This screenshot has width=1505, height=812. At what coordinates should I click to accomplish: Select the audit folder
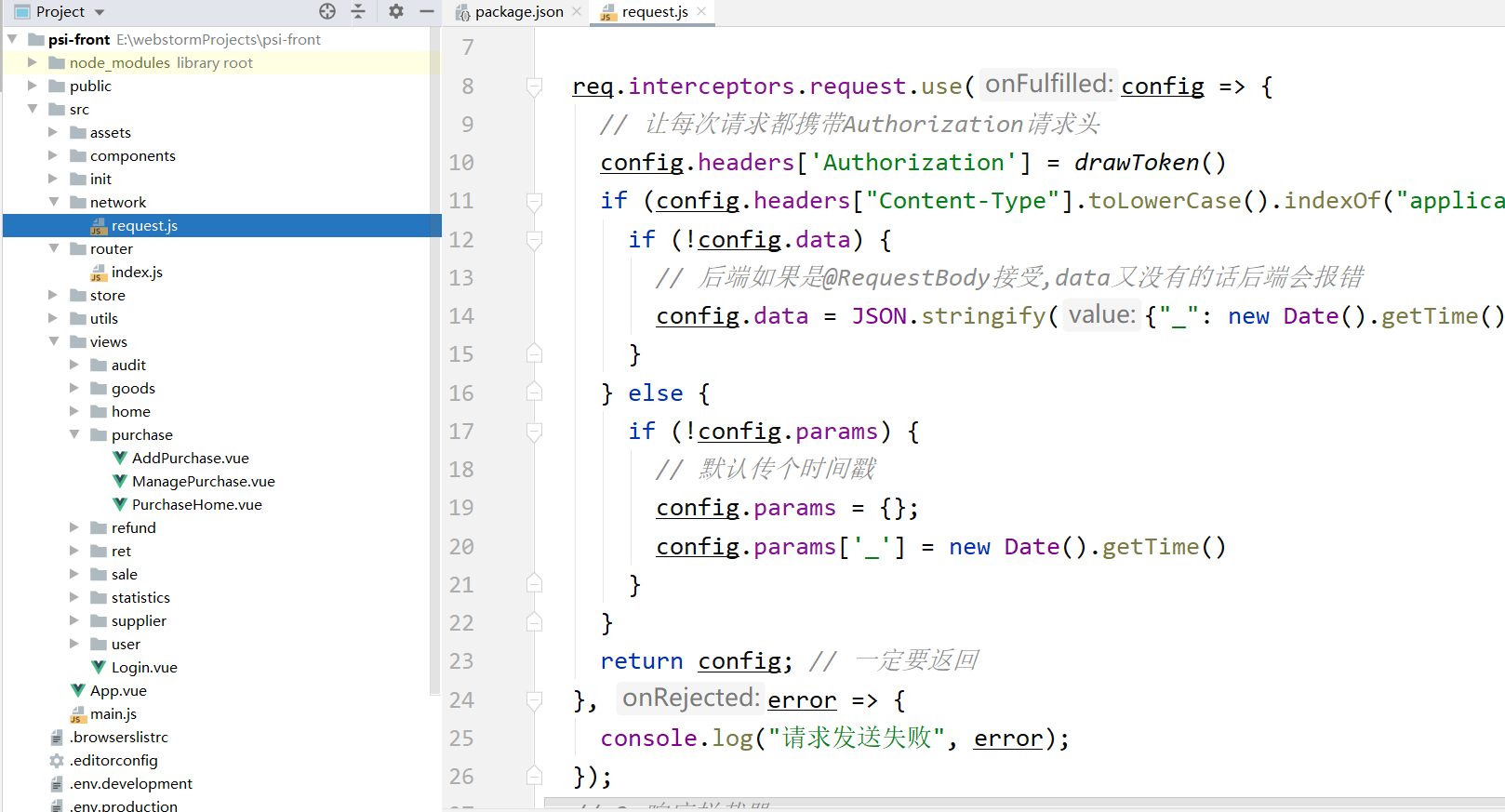click(x=128, y=365)
